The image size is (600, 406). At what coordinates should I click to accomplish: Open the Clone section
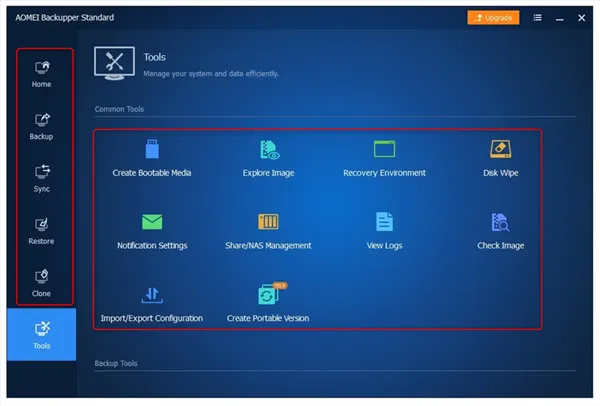pyautogui.click(x=41, y=284)
